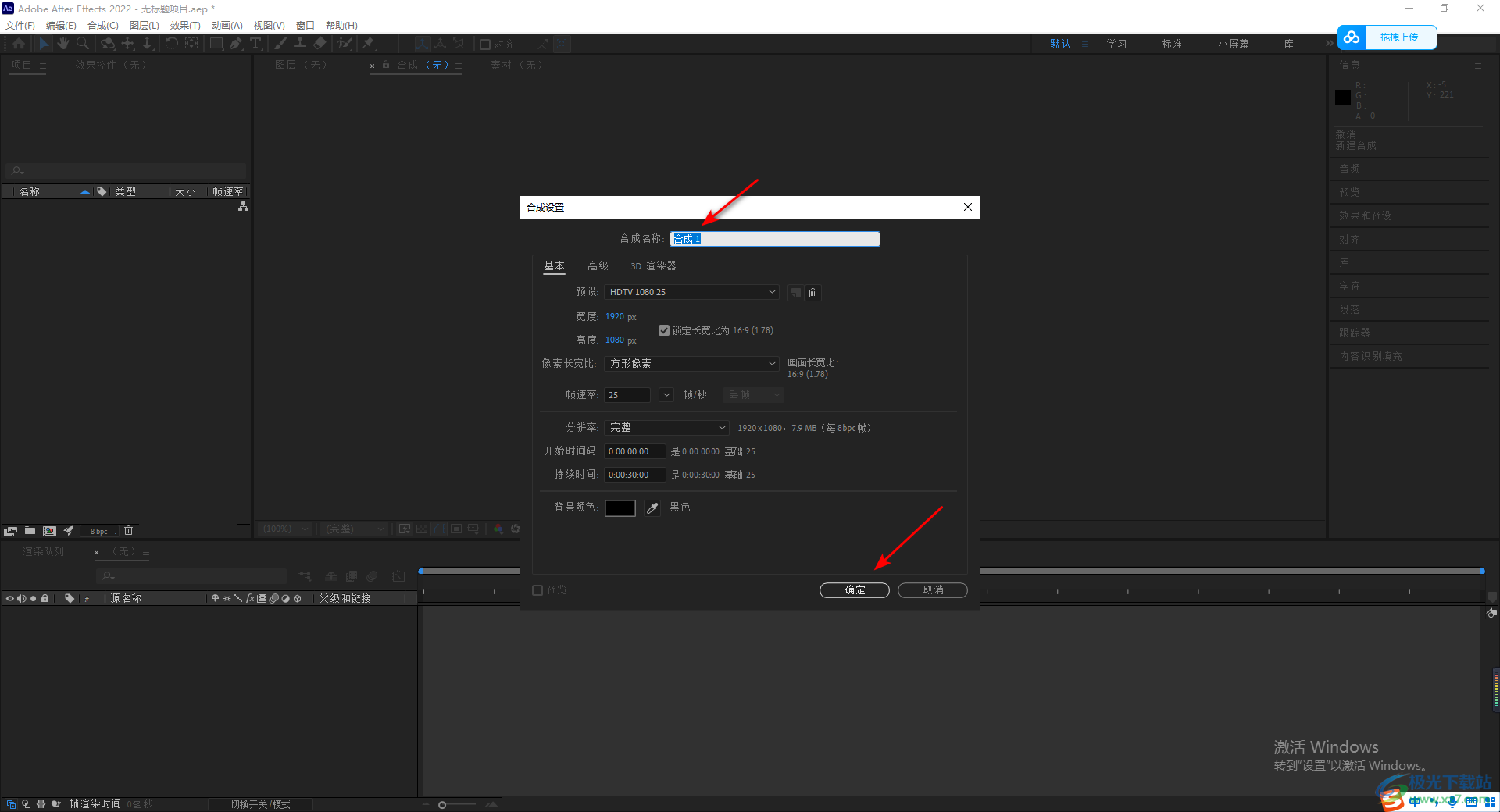Click the Home icon in toolbar

(x=19, y=44)
